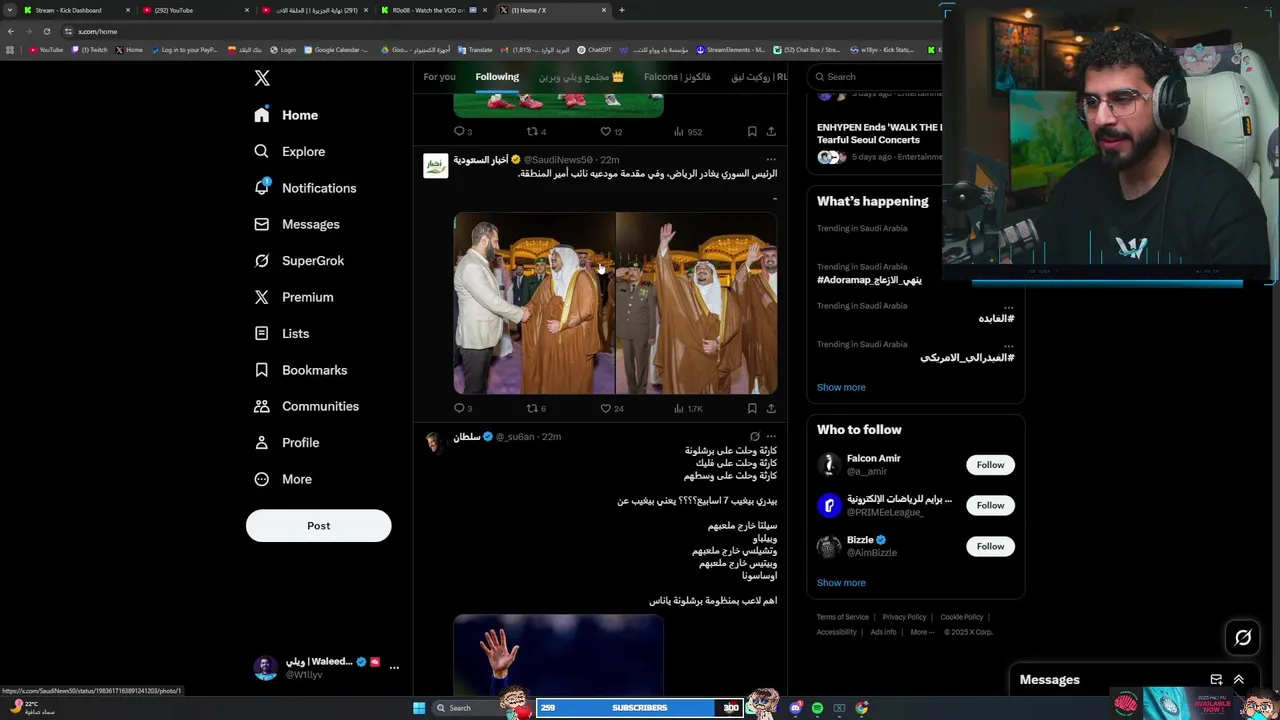1280x720 pixels.
Task: Open Explore in the sidebar
Action: pyautogui.click(x=290, y=152)
